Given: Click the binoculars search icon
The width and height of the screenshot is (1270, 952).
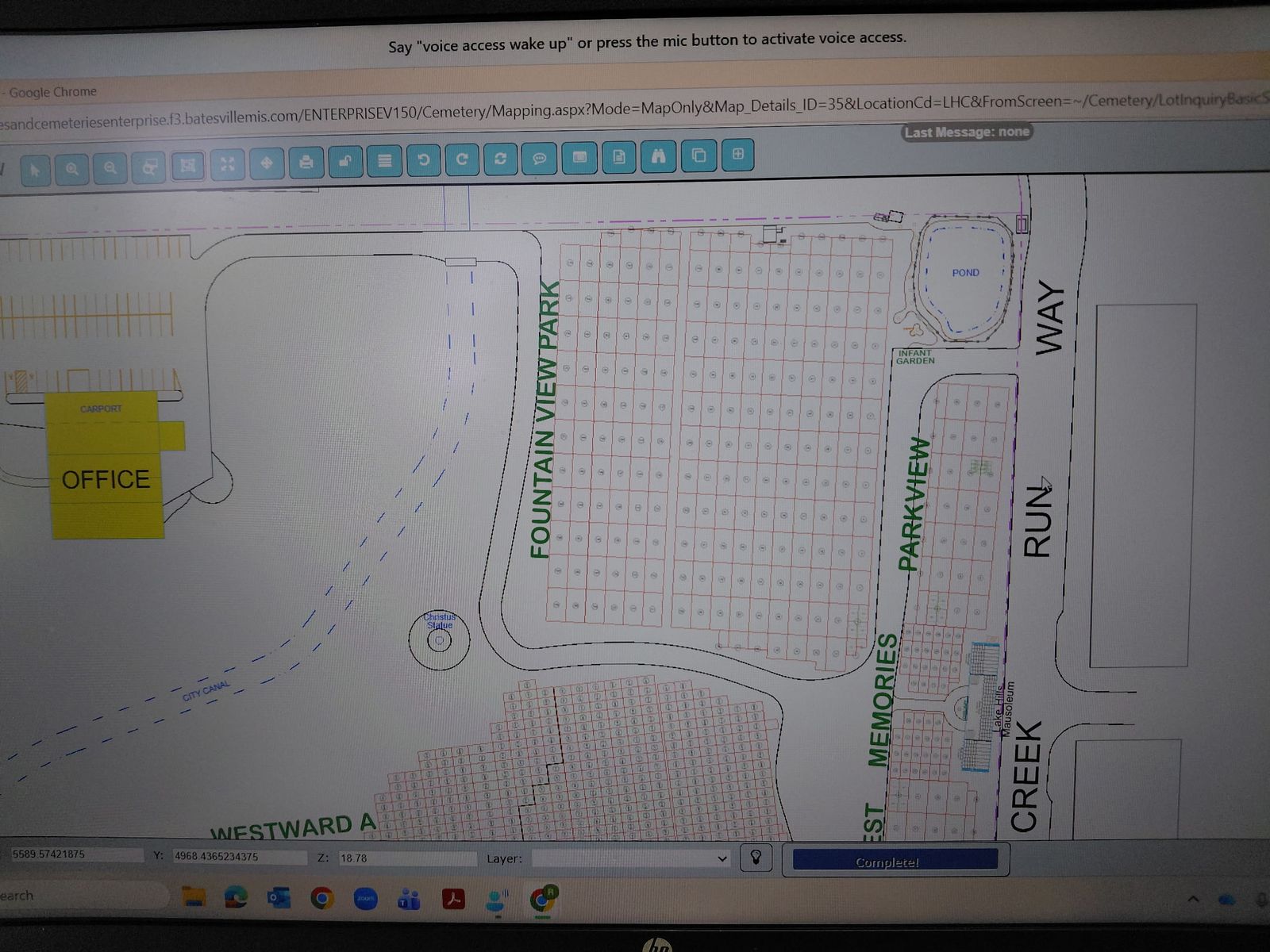Looking at the screenshot, I should pos(659,155).
